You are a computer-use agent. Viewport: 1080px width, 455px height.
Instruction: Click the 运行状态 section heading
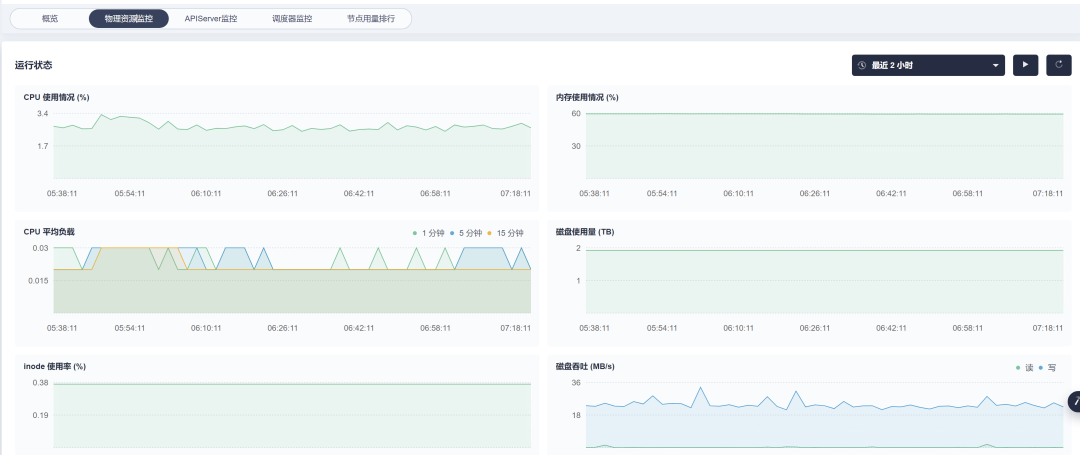[x=34, y=65]
